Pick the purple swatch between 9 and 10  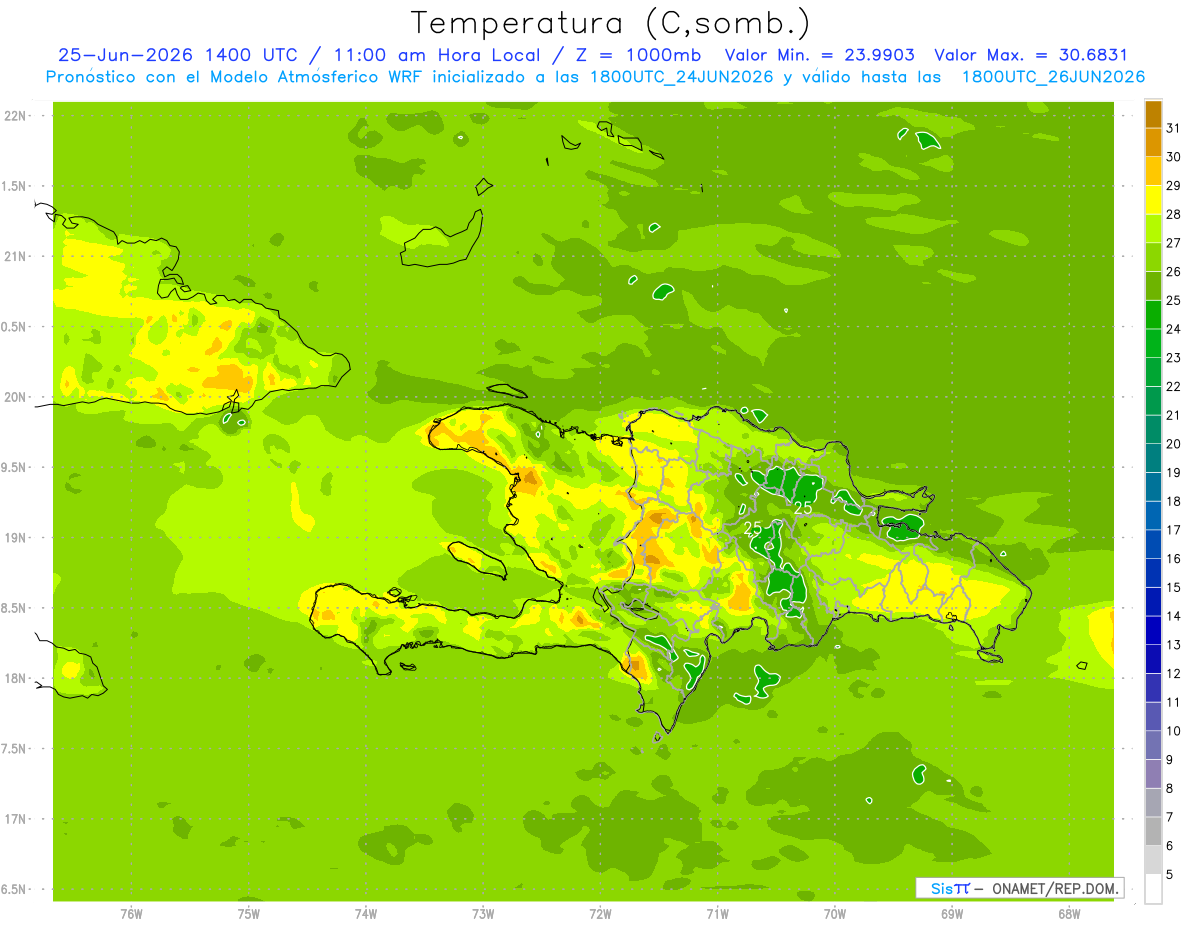pyautogui.click(x=1154, y=745)
